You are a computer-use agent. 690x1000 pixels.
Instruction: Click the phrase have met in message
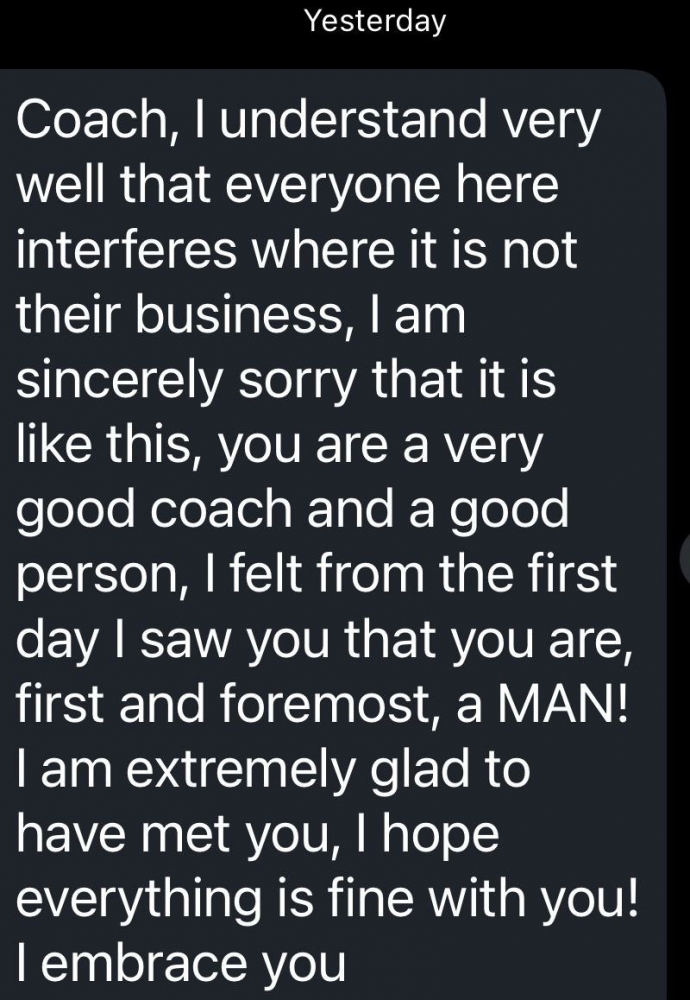[x=122, y=834]
